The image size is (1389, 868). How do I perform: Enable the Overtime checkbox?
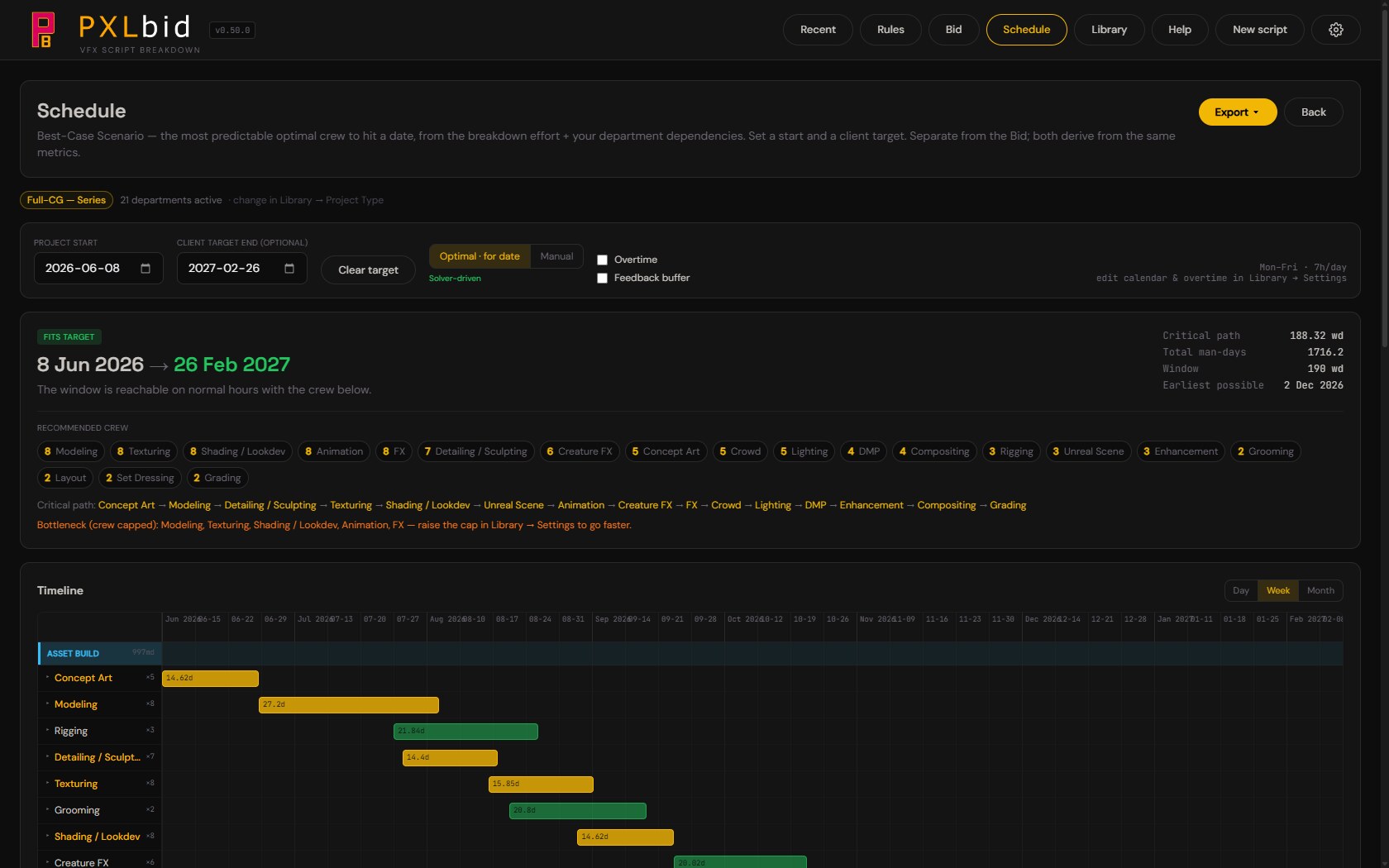pos(602,260)
